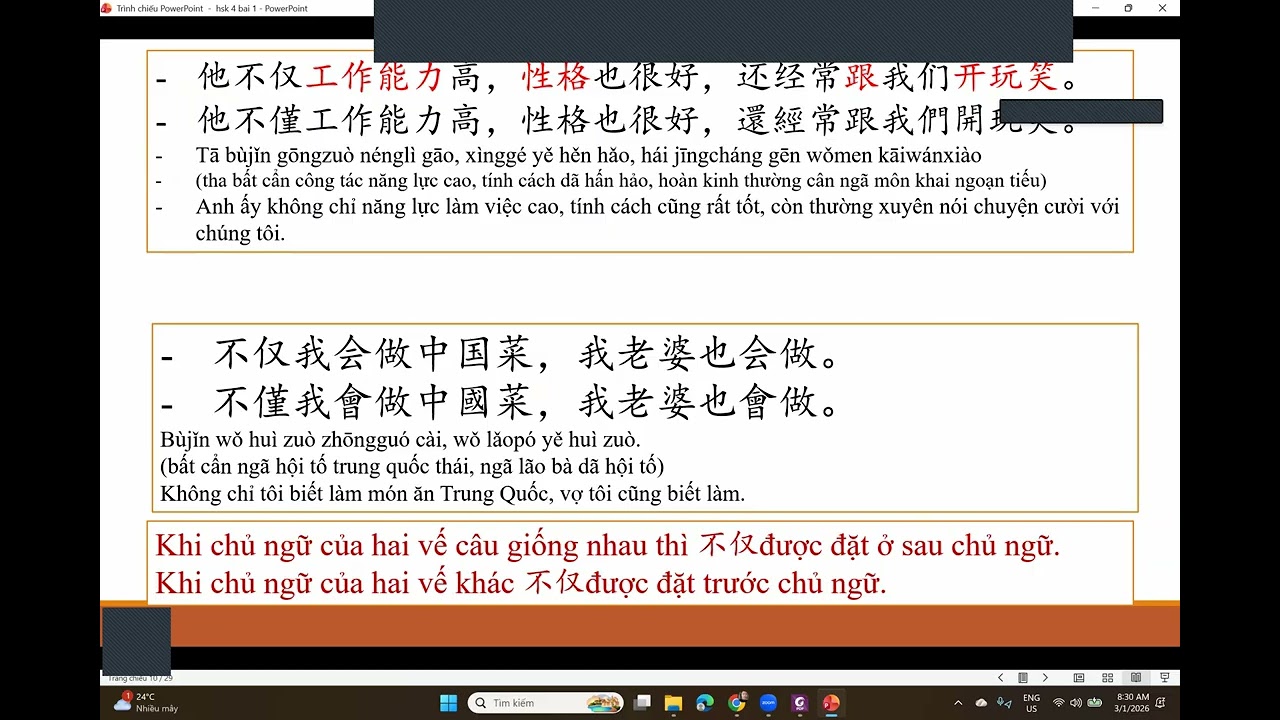Image resolution: width=1280 pixels, height=720 pixels.
Task: Click the Tìm kiếm taskbar search box
Action: click(546, 703)
